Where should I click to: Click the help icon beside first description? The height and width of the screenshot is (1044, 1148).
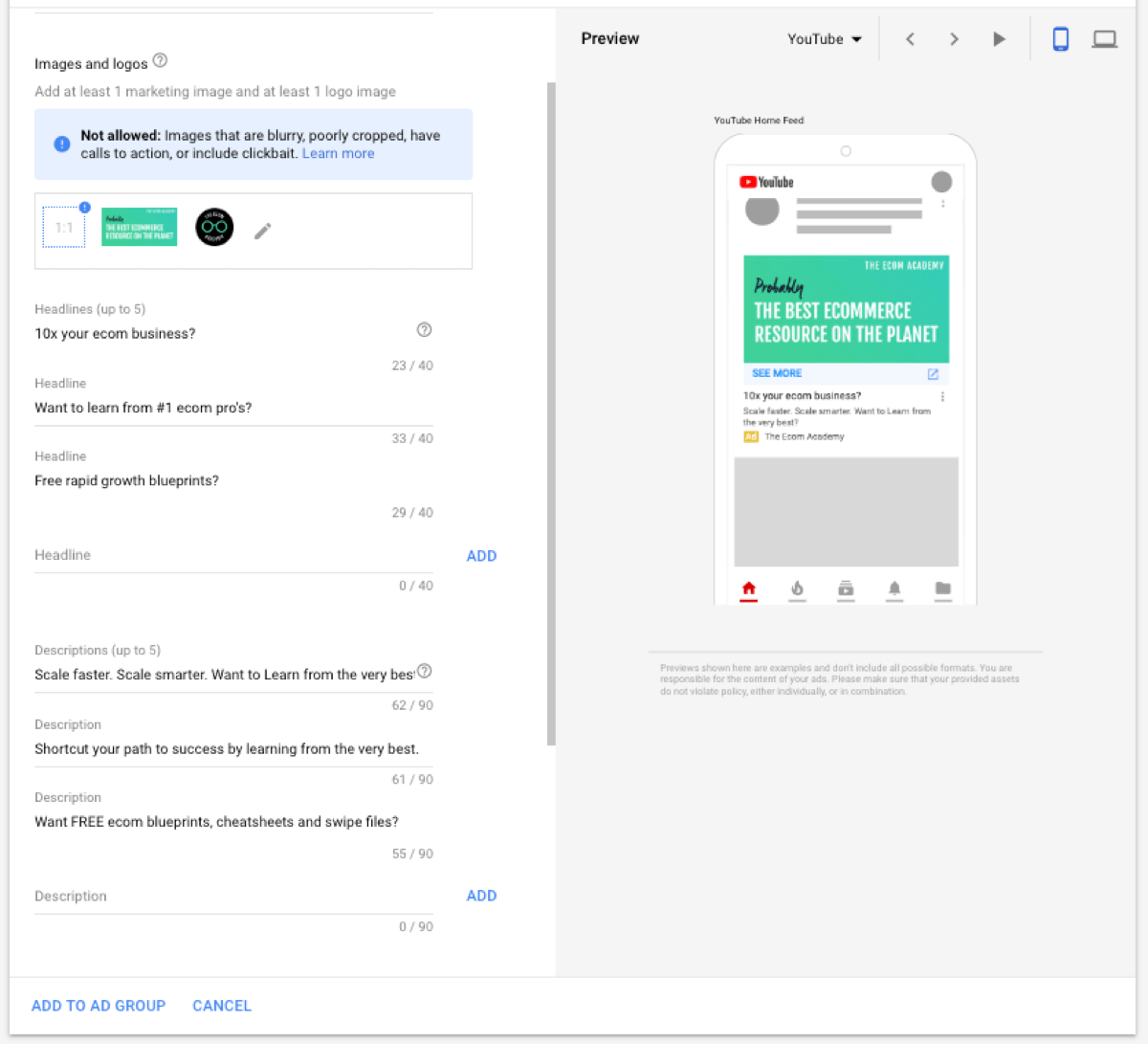[x=424, y=672]
